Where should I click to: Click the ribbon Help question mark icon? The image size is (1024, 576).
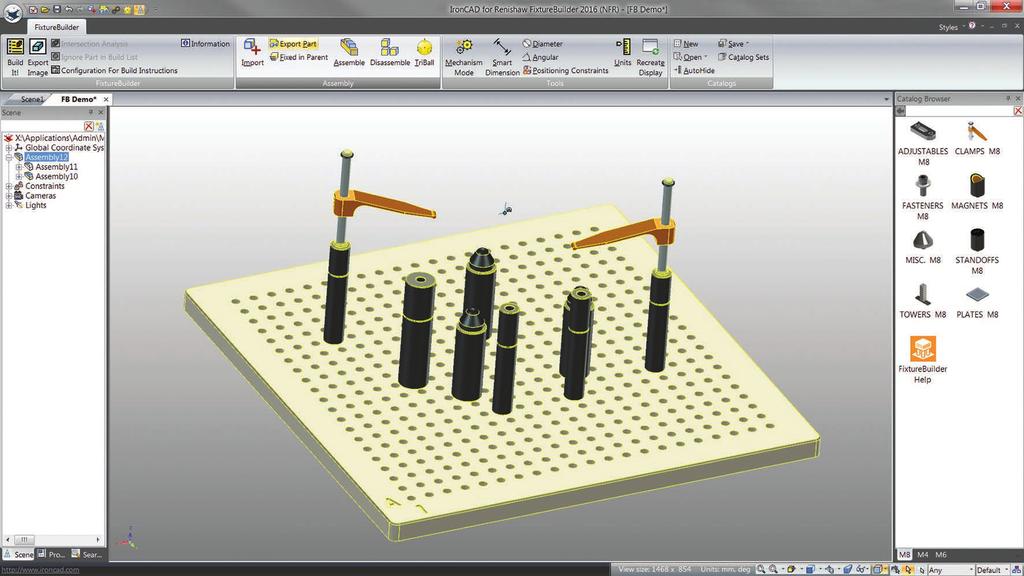pos(972,26)
